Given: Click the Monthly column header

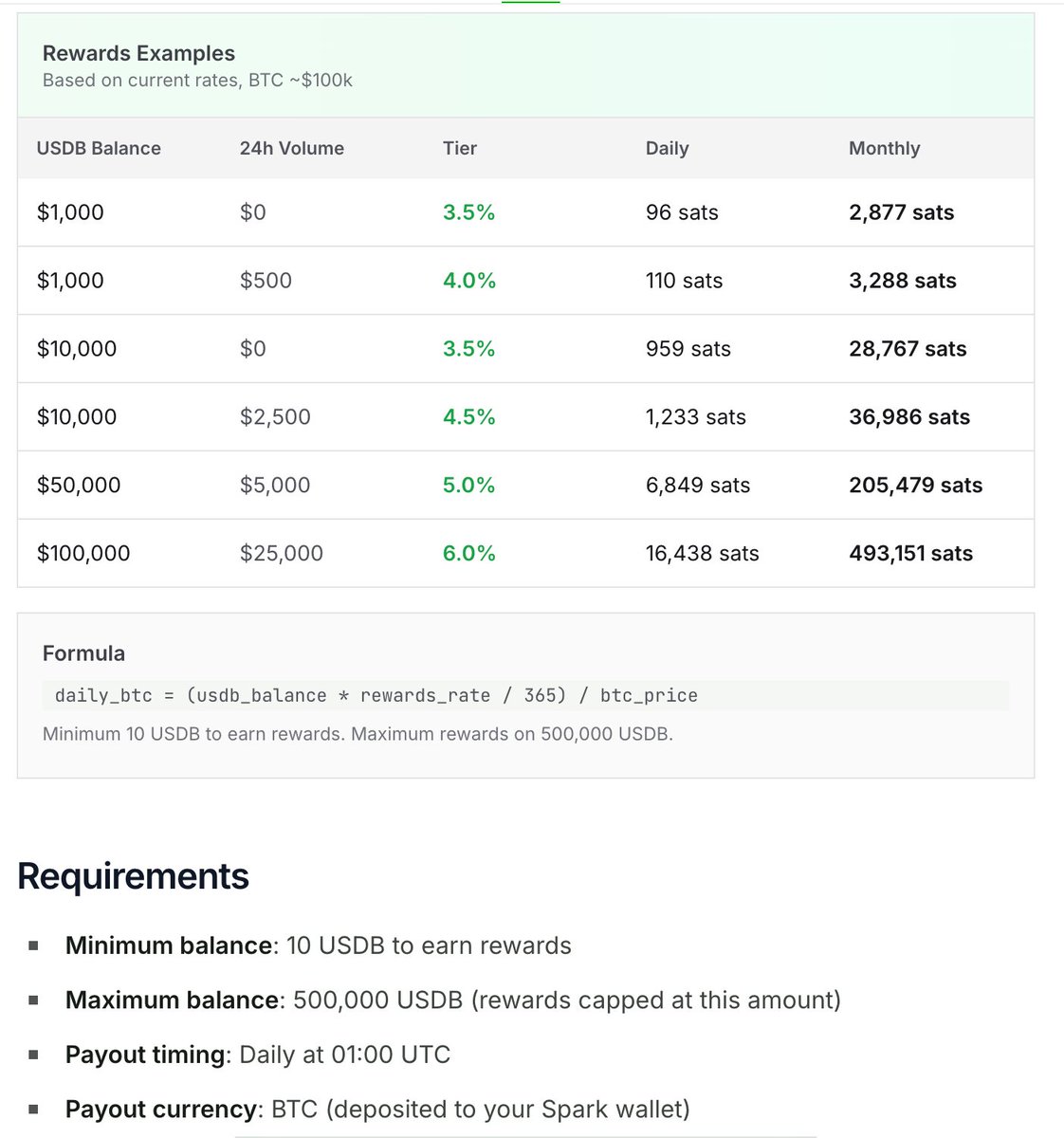Looking at the screenshot, I should point(884,148).
